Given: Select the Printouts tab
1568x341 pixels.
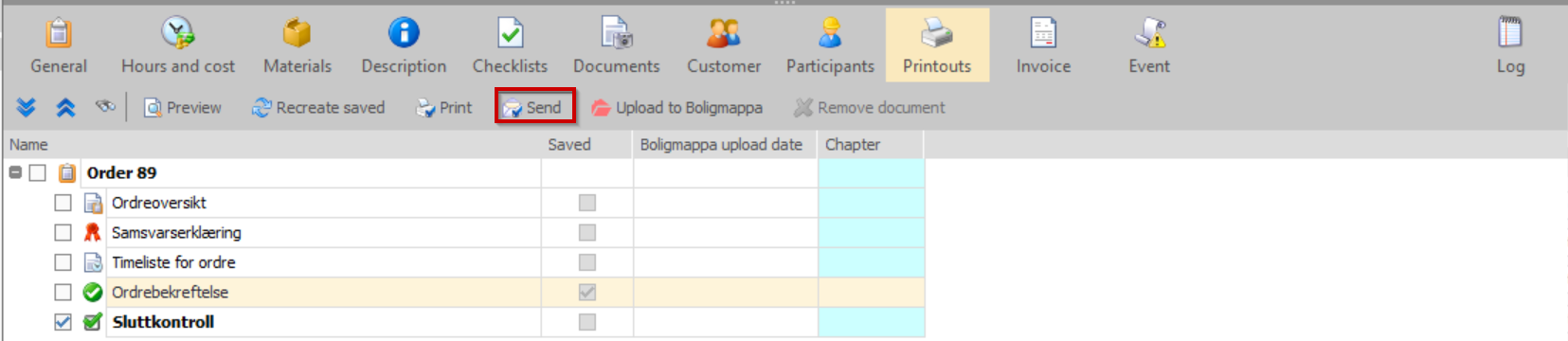Looking at the screenshot, I should coord(937,45).
